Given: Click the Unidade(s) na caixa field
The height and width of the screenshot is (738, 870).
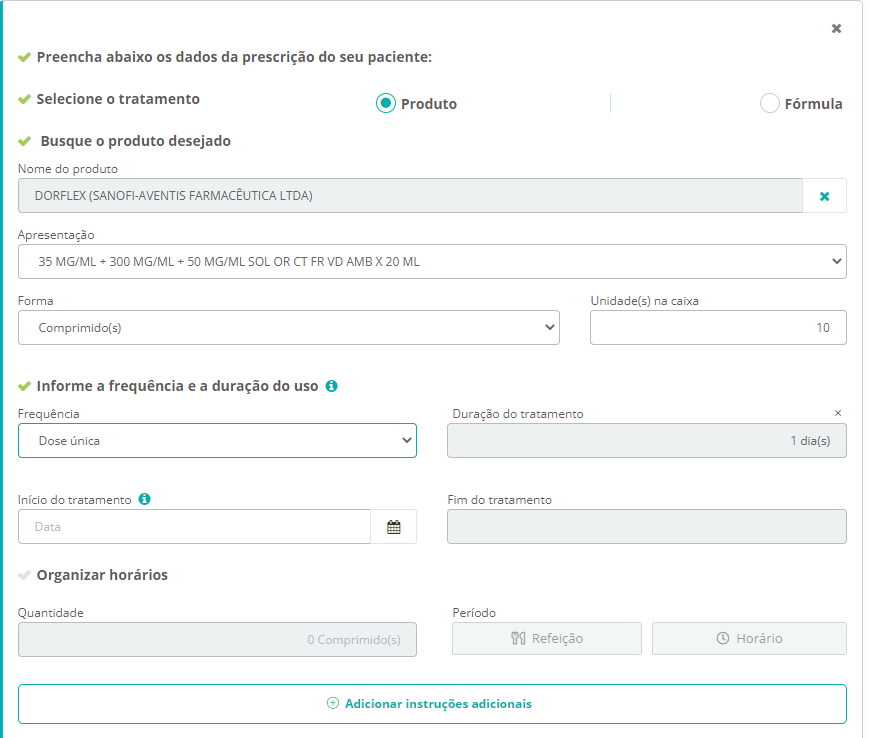Looking at the screenshot, I should coord(717,327).
